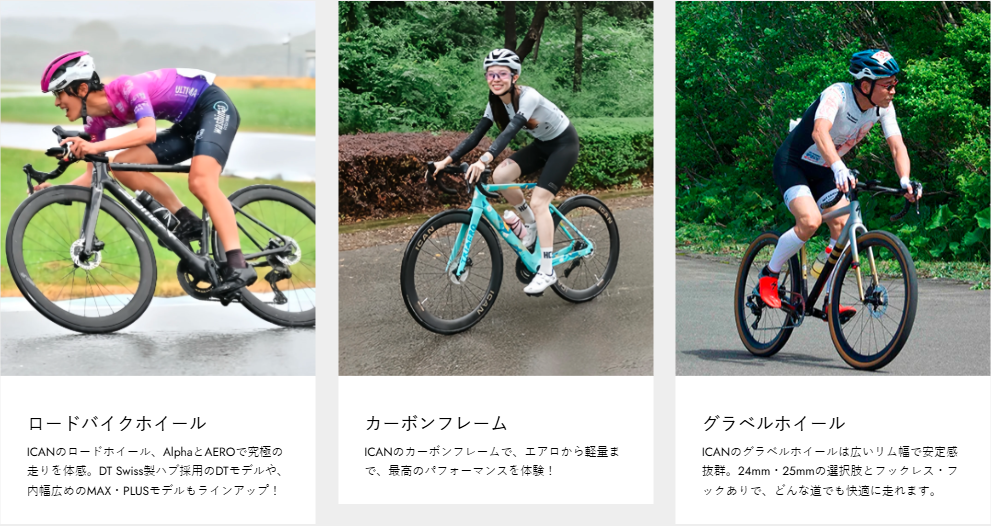Screen dimensions: 991x526
Task: Click the front ICAN wheel on teal bike
Action: [x=451, y=271]
